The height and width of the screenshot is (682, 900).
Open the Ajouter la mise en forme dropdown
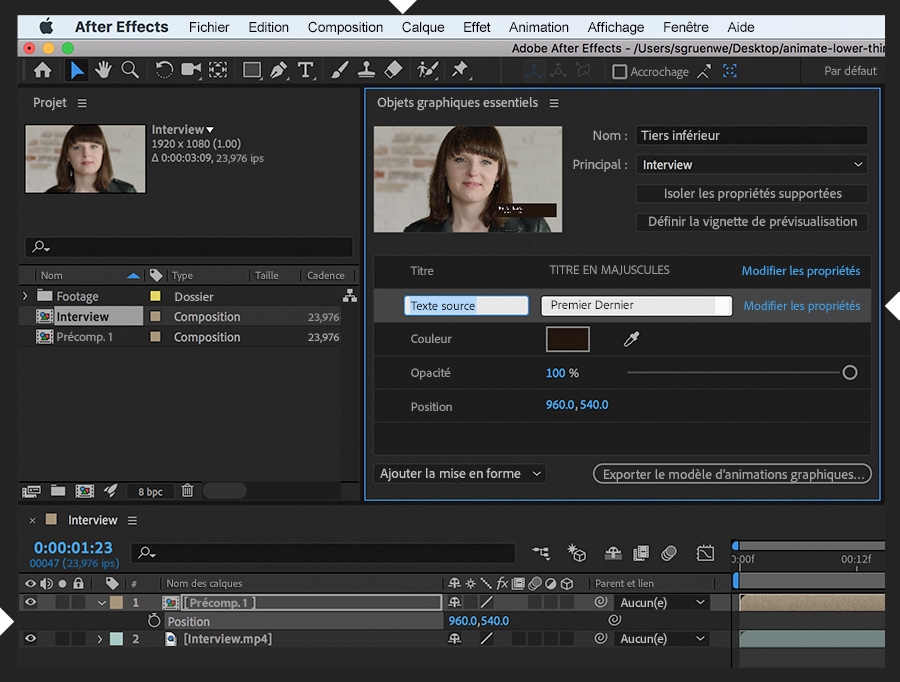pyautogui.click(x=460, y=474)
